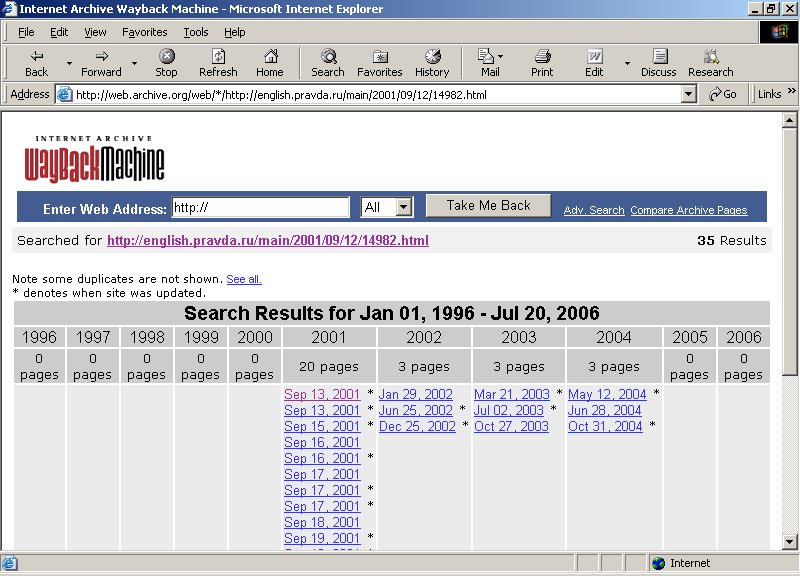Open the File menu

(x=26, y=33)
